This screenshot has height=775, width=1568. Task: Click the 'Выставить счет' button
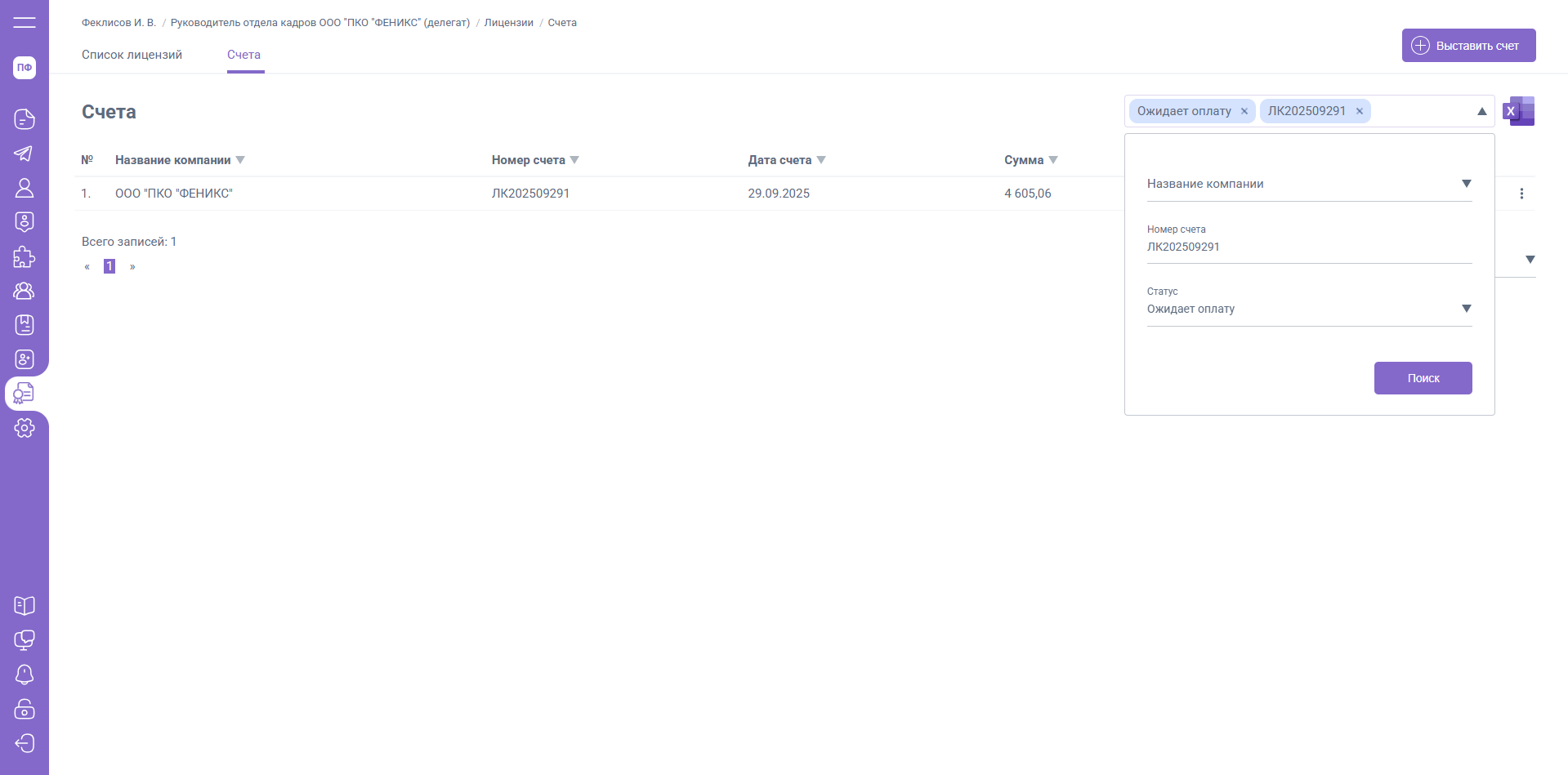click(x=1468, y=46)
